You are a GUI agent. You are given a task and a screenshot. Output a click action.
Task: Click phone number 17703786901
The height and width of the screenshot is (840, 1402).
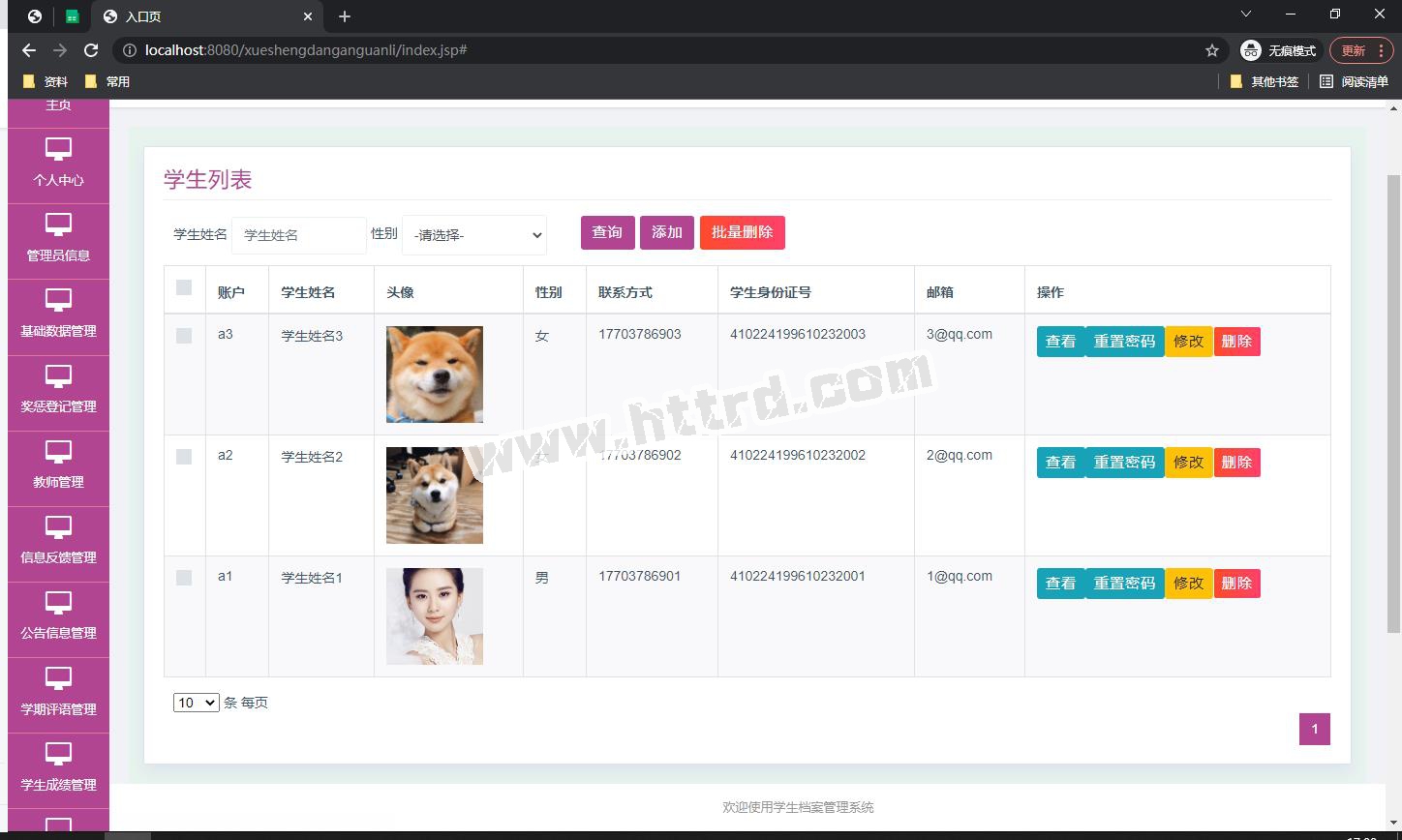coord(640,576)
